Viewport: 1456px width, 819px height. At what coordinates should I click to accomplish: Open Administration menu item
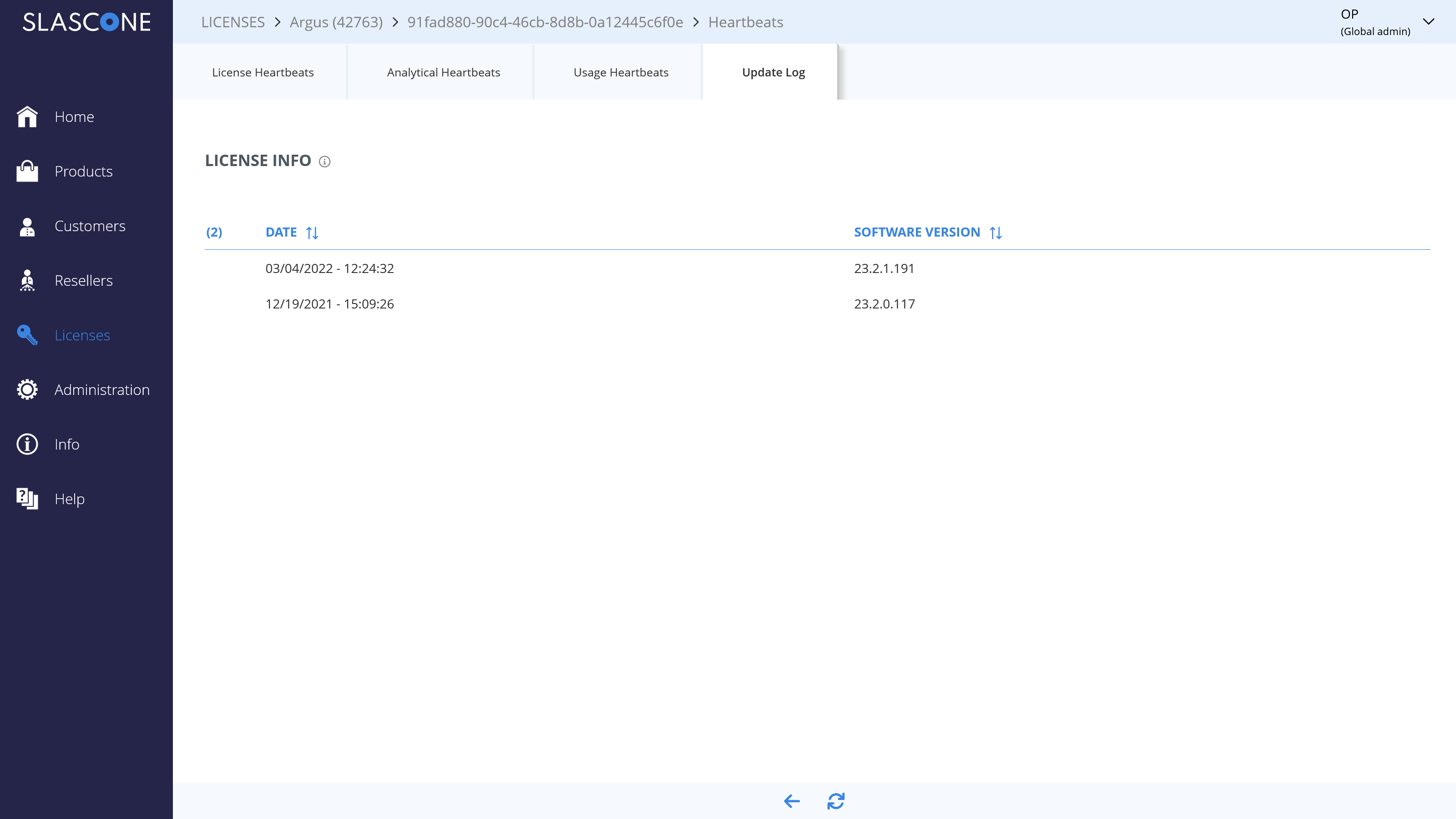pyautogui.click(x=102, y=389)
